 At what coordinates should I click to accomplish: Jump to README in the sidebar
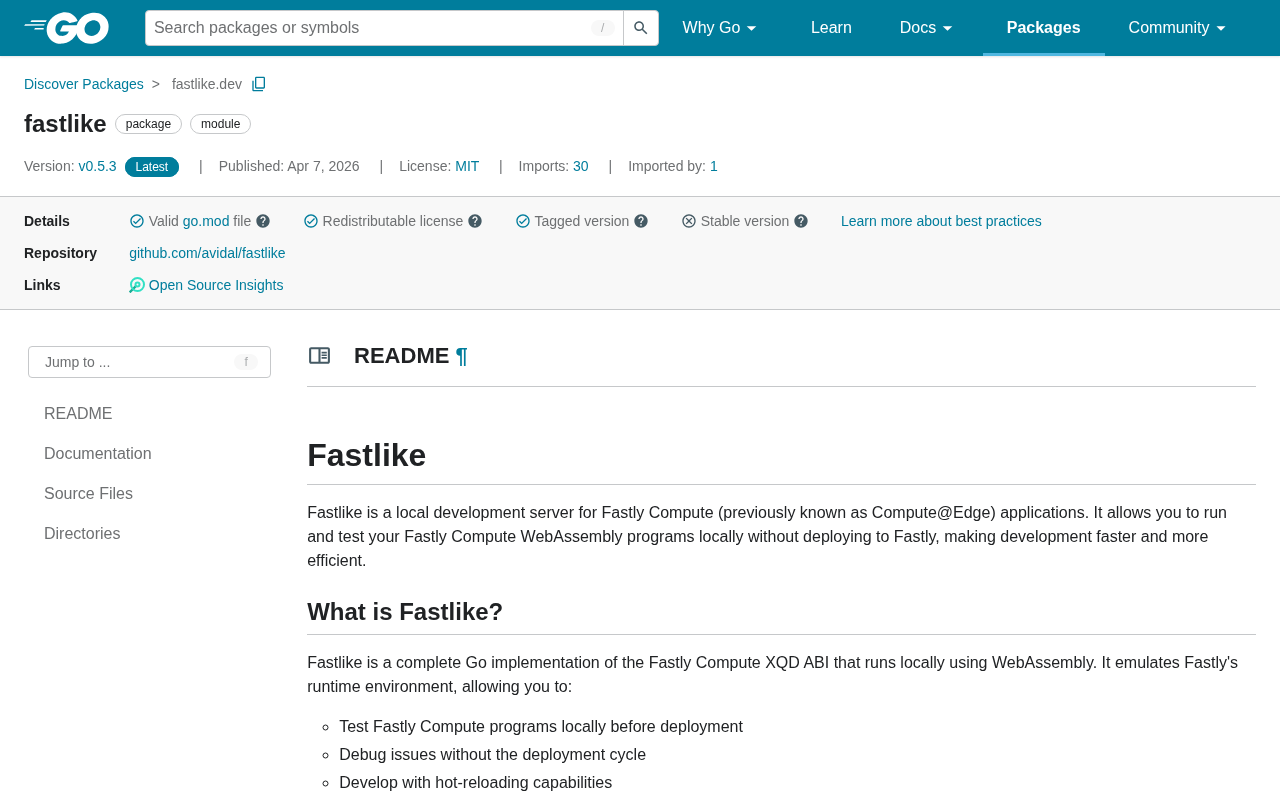pyautogui.click(x=78, y=414)
